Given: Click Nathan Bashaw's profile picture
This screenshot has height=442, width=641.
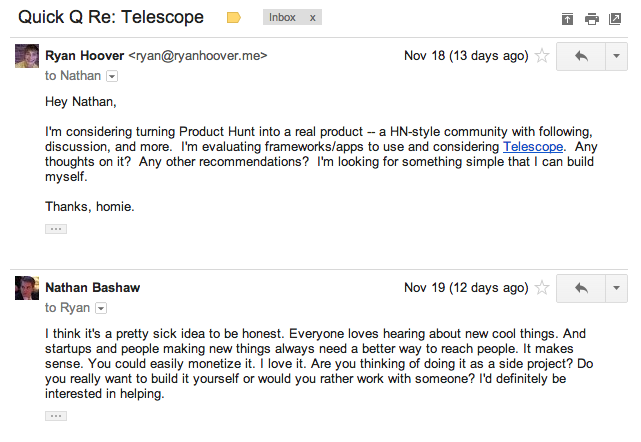Looking at the screenshot, I should [27, 288].
